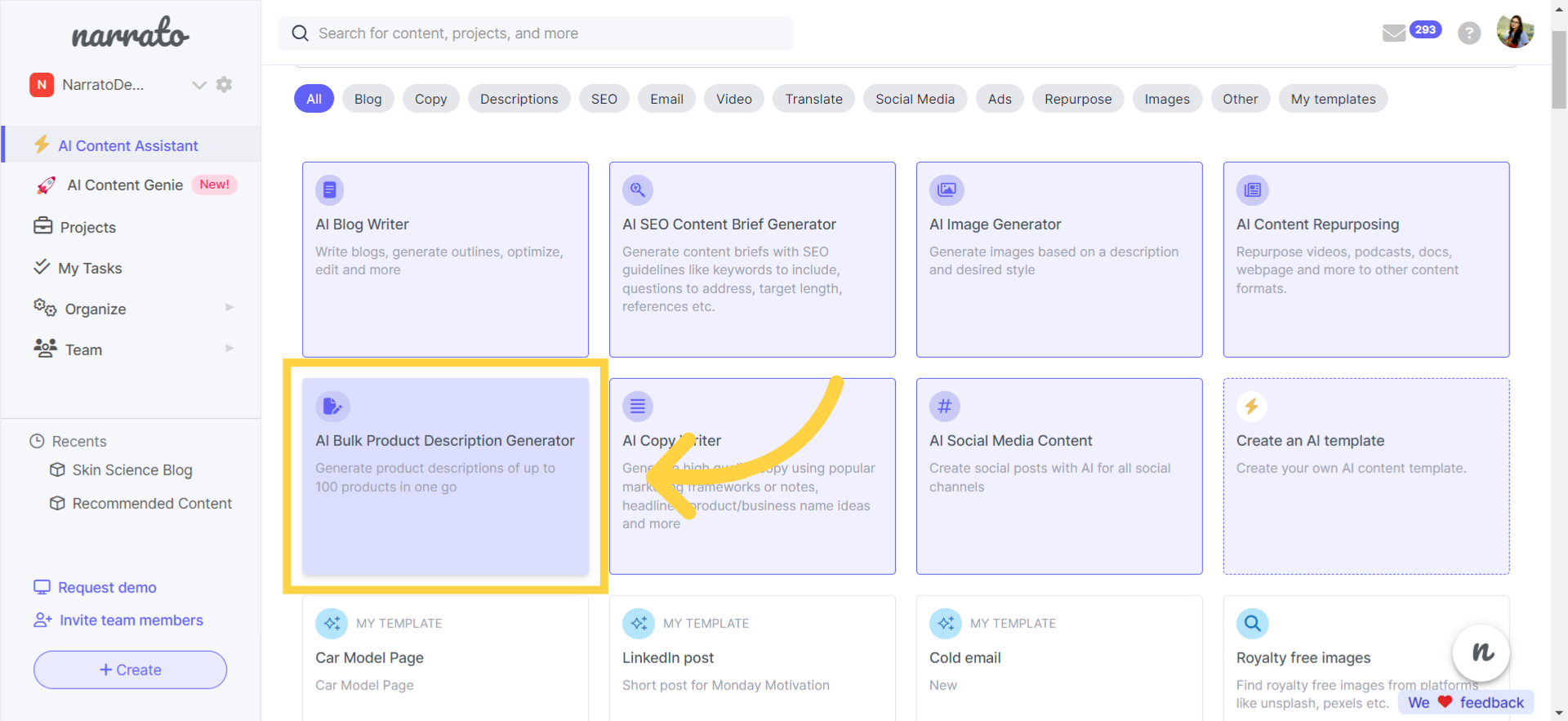The image size is (1568, 721).
Task: Select the Repurpose filter tab
Action: point(1078,99)
